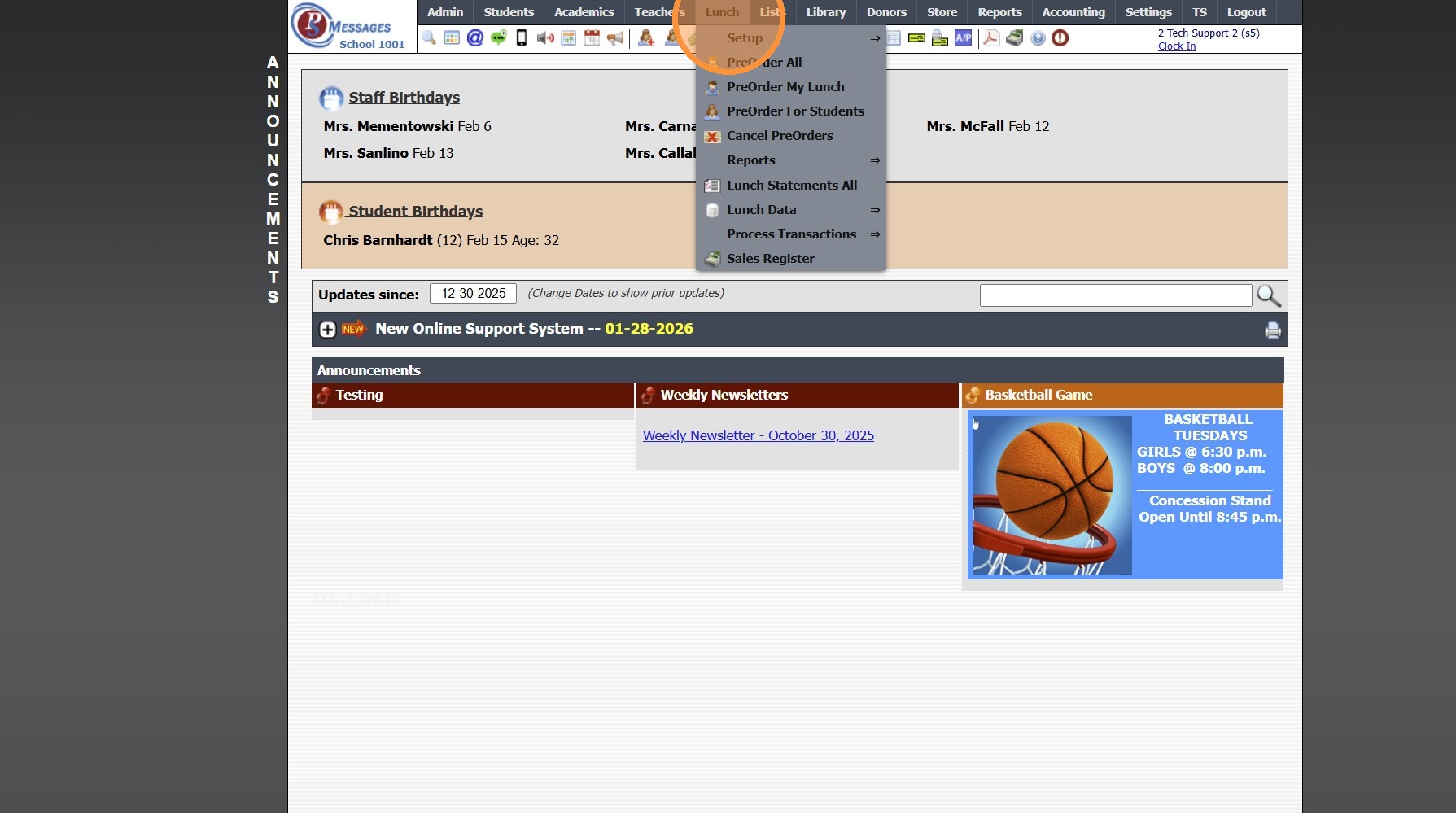Open the Student Birthdays link

tap(416, 212)
